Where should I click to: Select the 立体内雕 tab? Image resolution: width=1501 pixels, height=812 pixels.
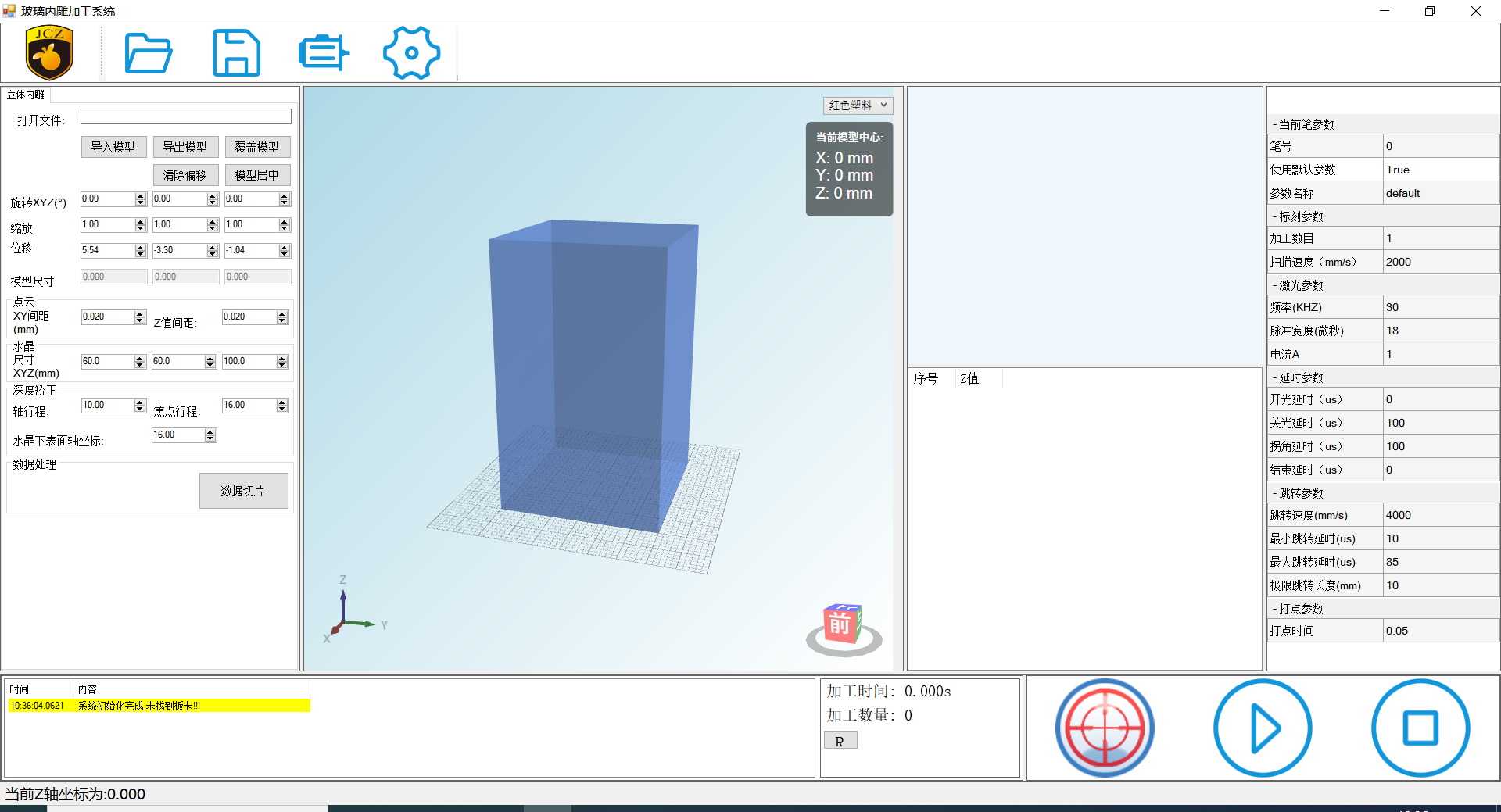pyautogui.click(x=26, y=95)
